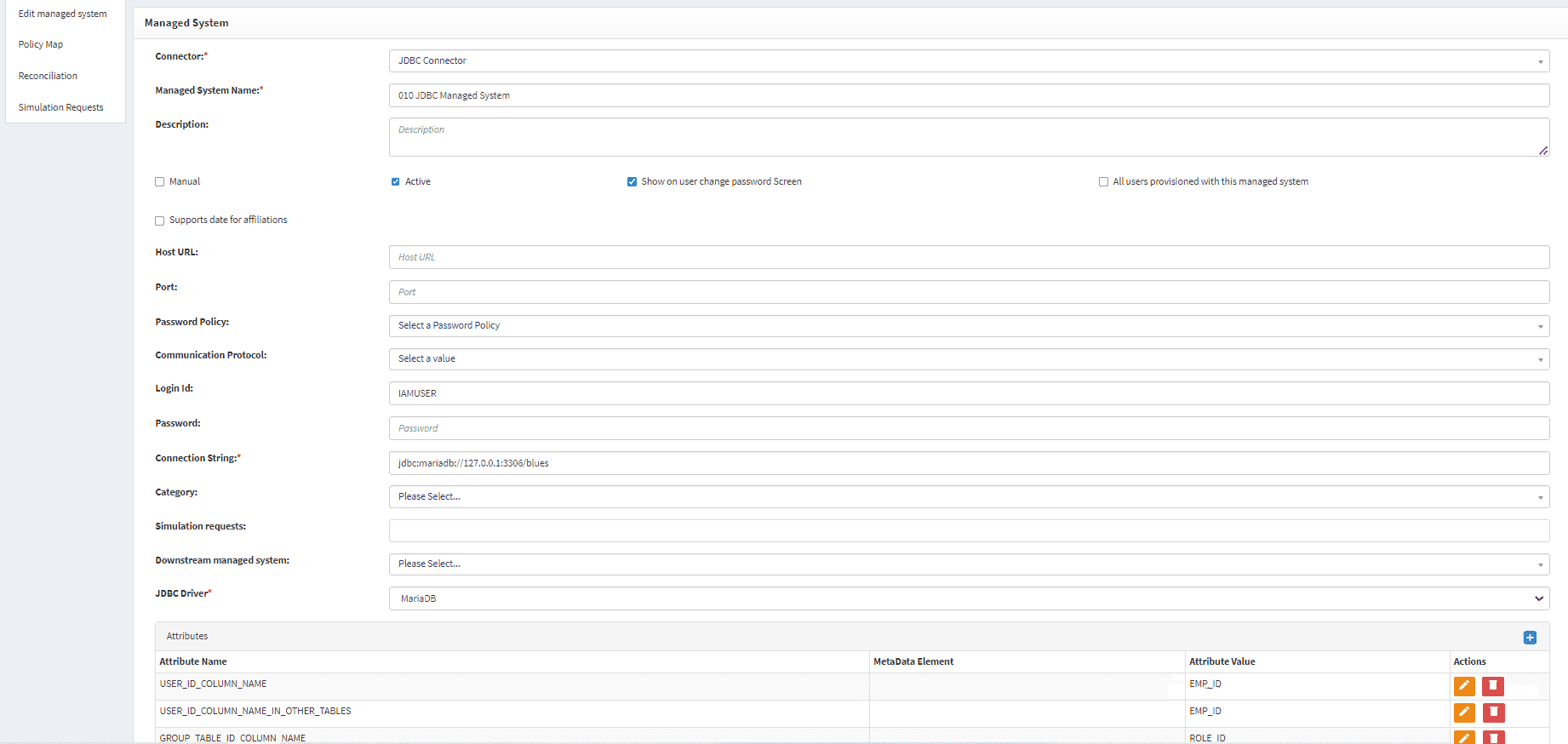
Task: Uncheck the Active checkbox
Action: 396,182
